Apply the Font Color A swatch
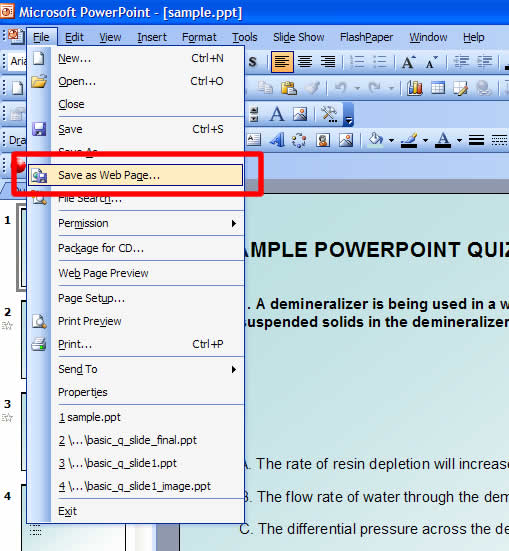This screenshot has width=509, height=551. [x=443, y=140]
